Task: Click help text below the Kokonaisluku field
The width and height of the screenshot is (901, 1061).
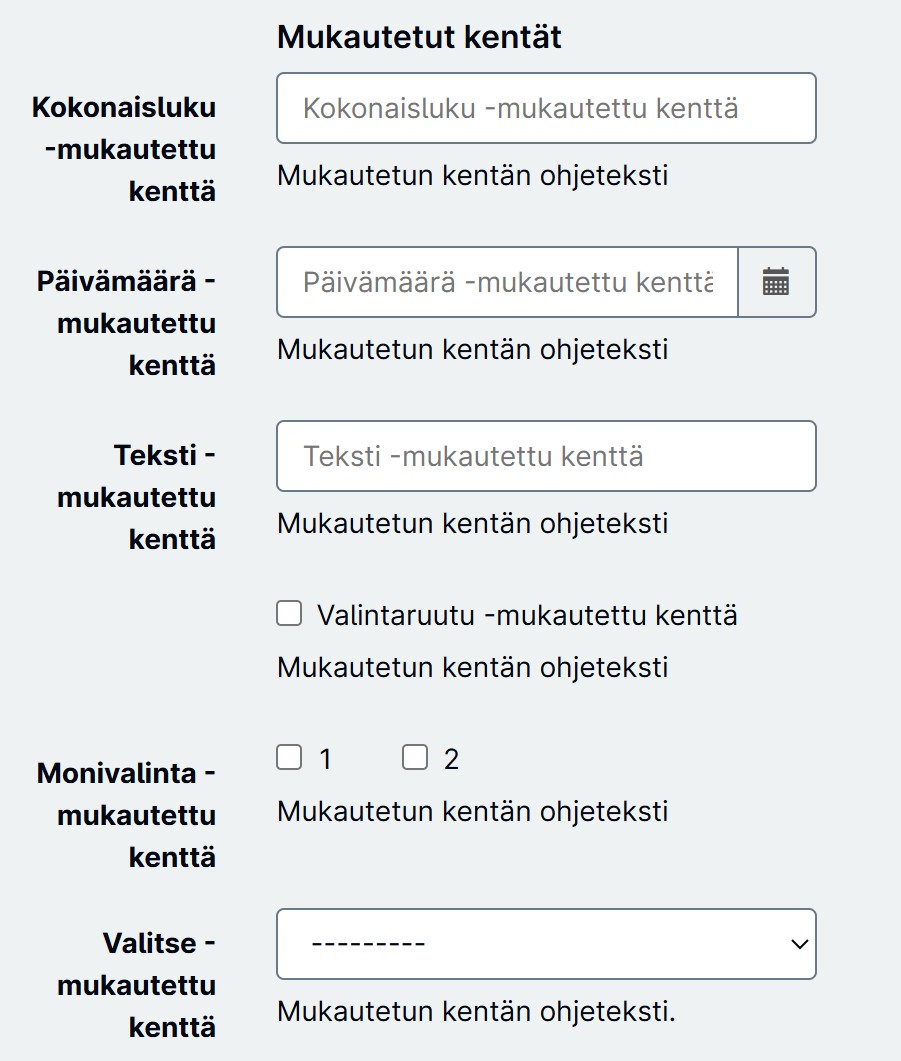Action: pos(473,176)
